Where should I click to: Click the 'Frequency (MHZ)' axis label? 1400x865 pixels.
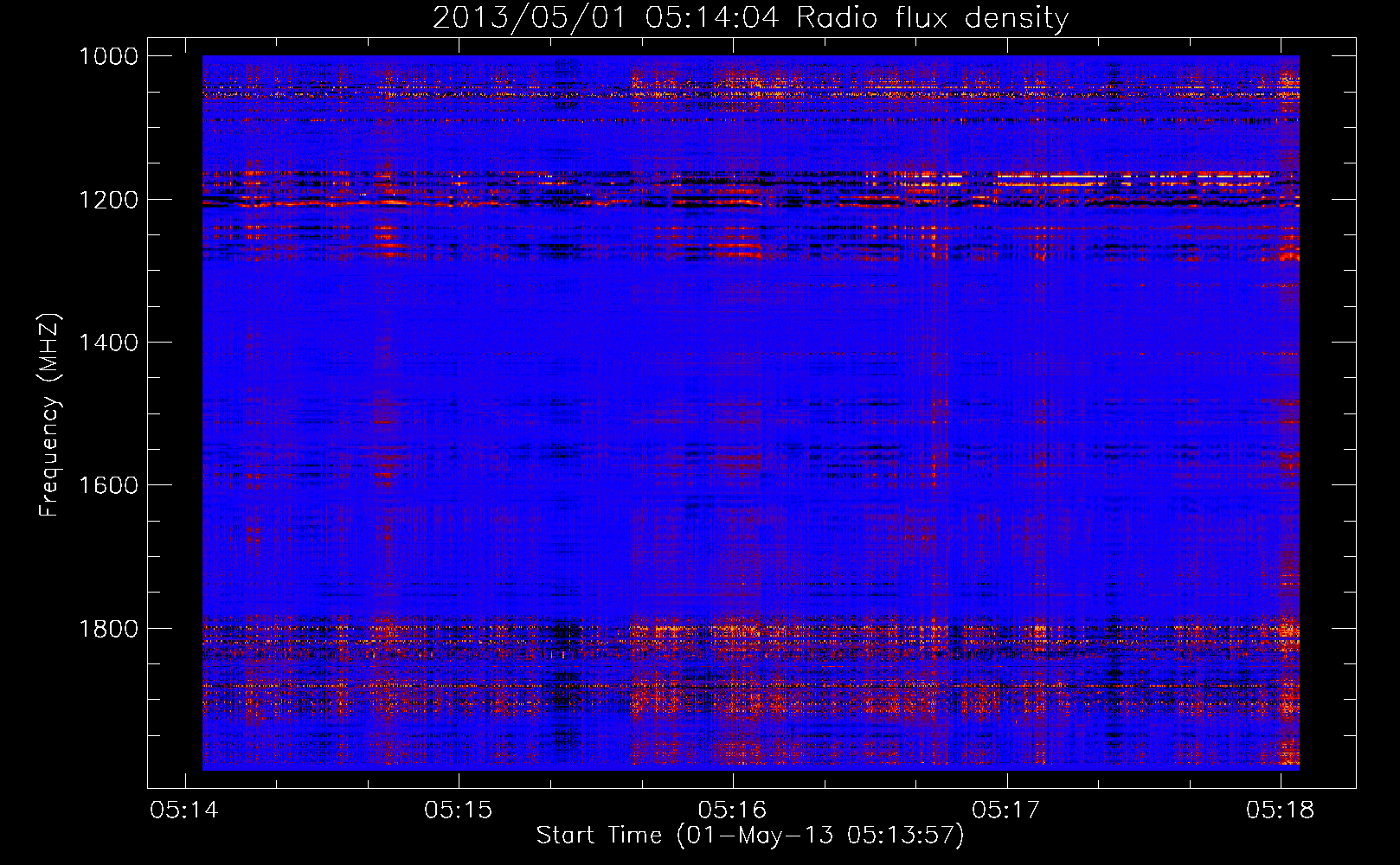[50, 415]
